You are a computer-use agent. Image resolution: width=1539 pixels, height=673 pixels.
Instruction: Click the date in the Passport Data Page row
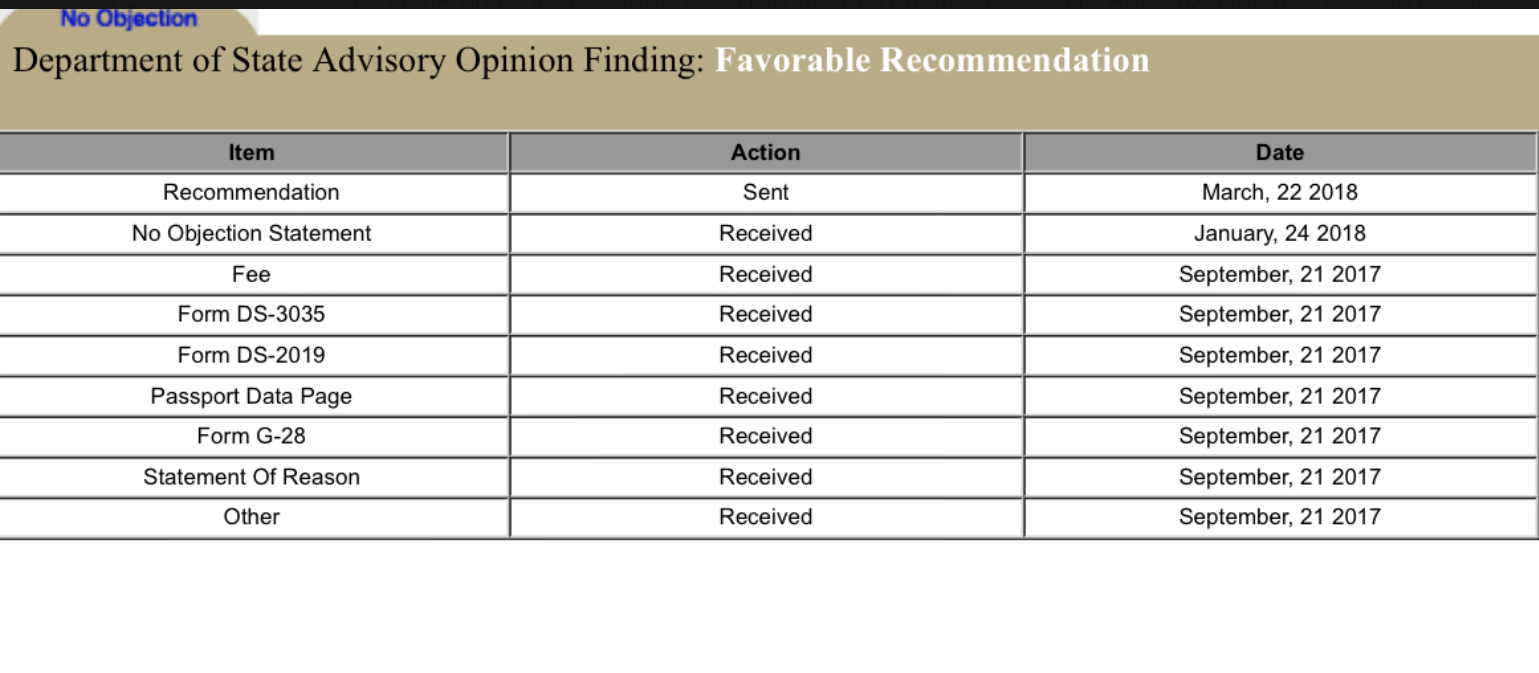click(1279, 396)
